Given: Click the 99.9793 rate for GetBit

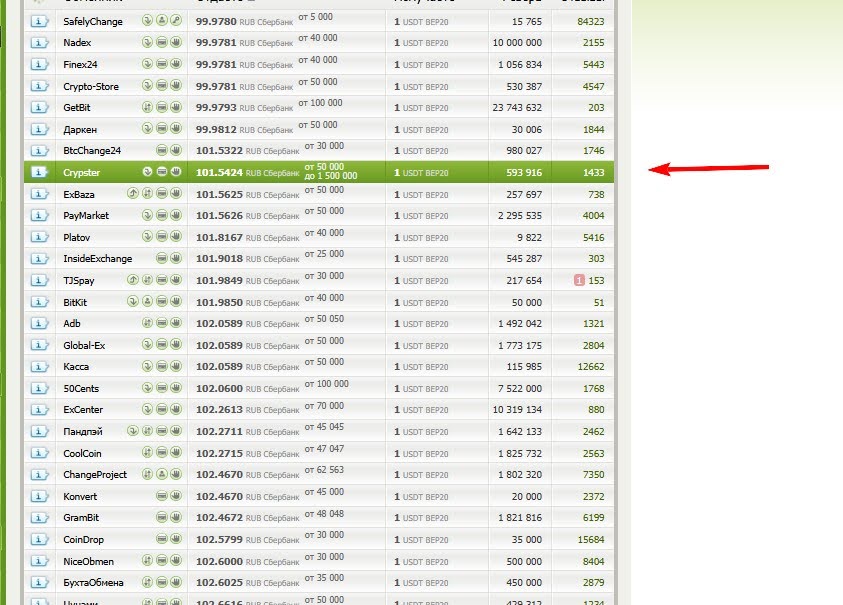Looking at the screenshot, I should (216, 108).
